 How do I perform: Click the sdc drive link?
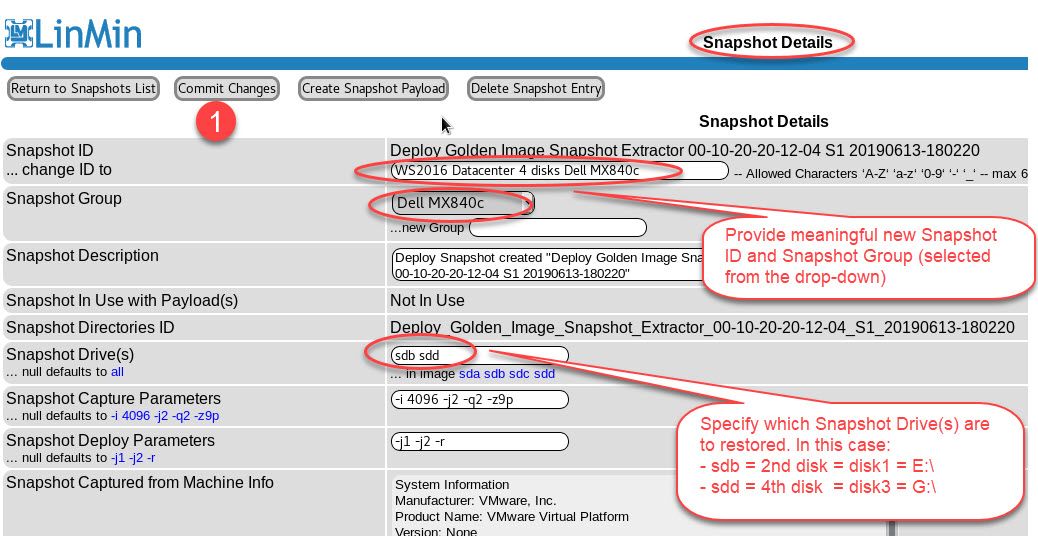coord(519,374)
